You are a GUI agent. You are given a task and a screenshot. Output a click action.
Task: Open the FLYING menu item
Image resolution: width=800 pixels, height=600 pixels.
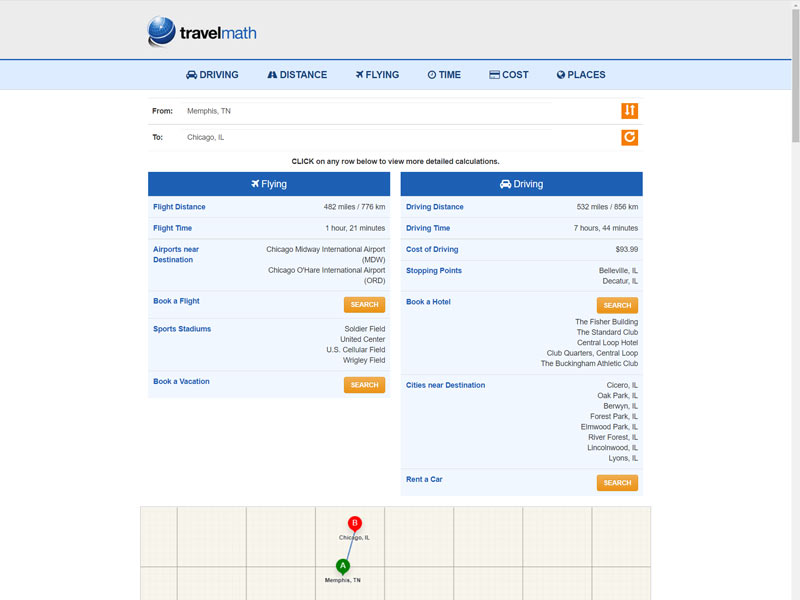click(x=377, y=74)
